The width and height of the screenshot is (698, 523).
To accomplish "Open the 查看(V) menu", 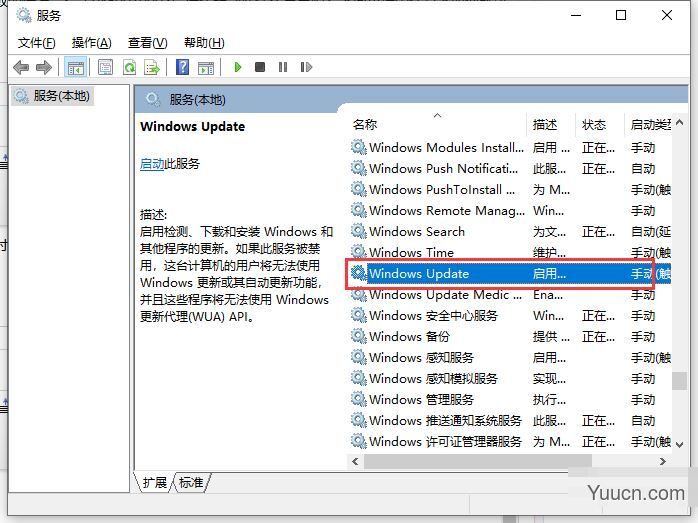I will [147, 43].
